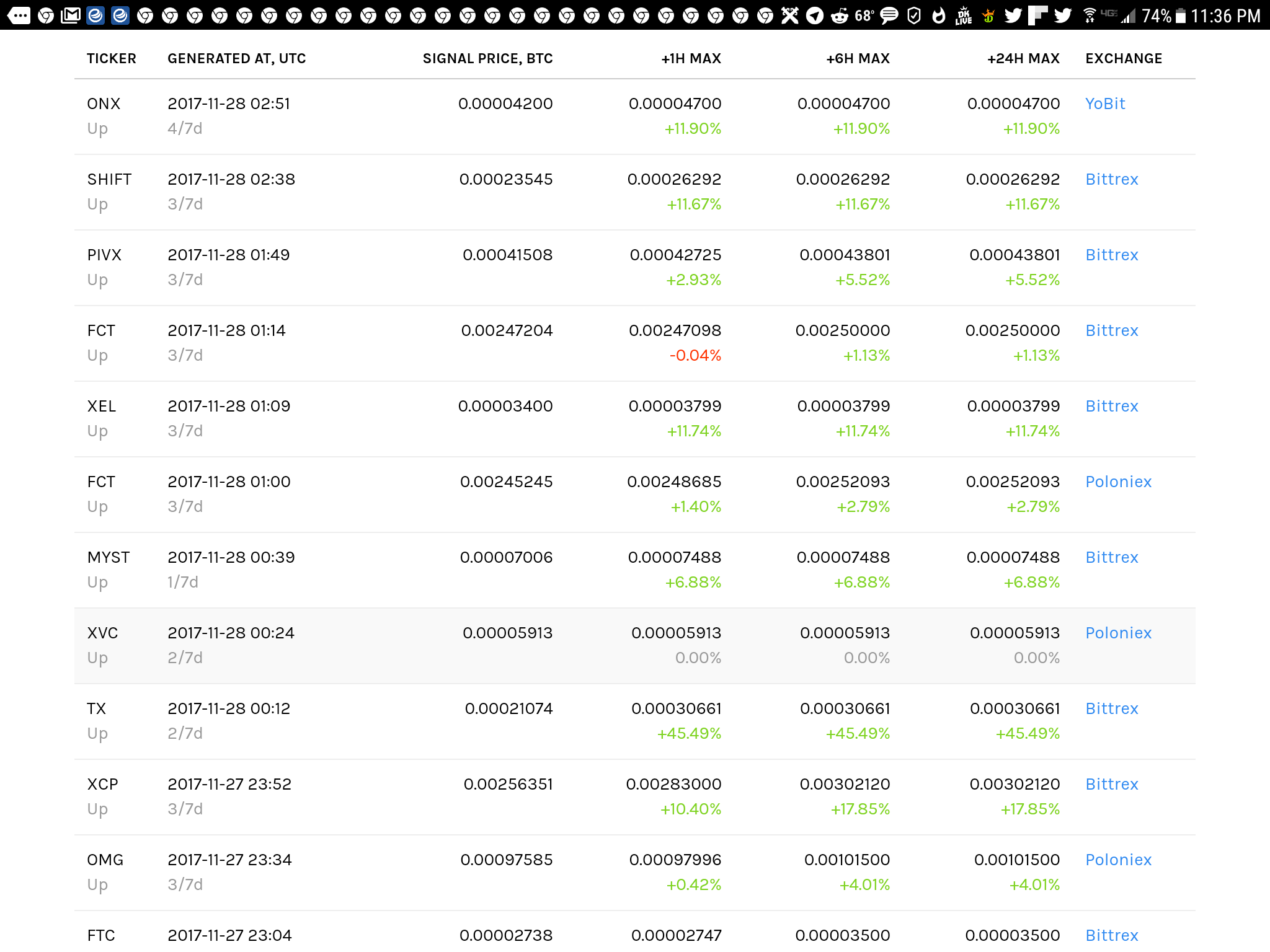1270x952 pixels.
Task: Select the SHIFT ticker cell
Action: point(109,179)
